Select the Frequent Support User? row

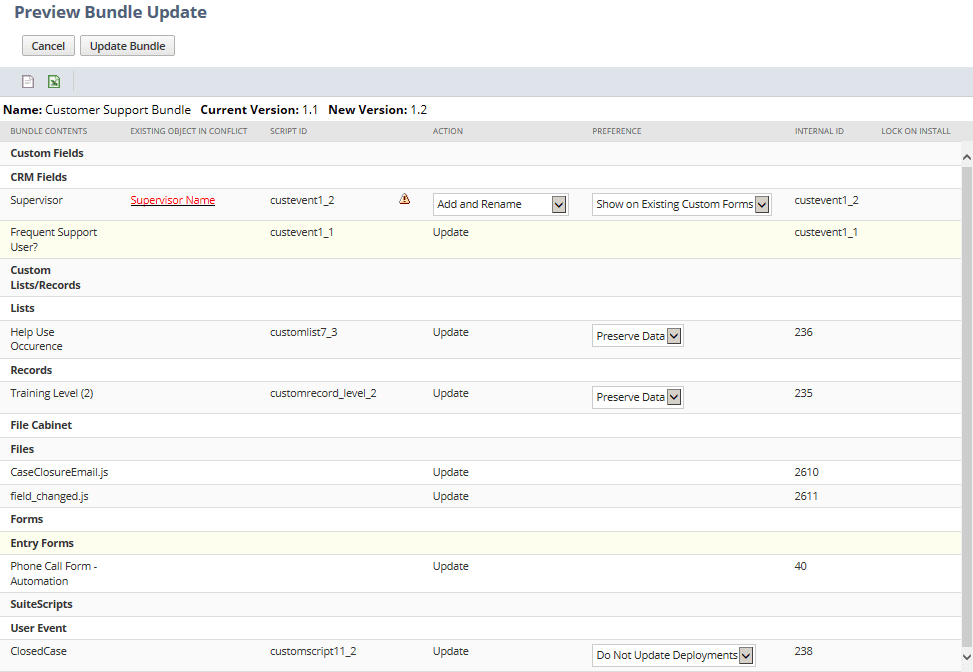[480, 240]
